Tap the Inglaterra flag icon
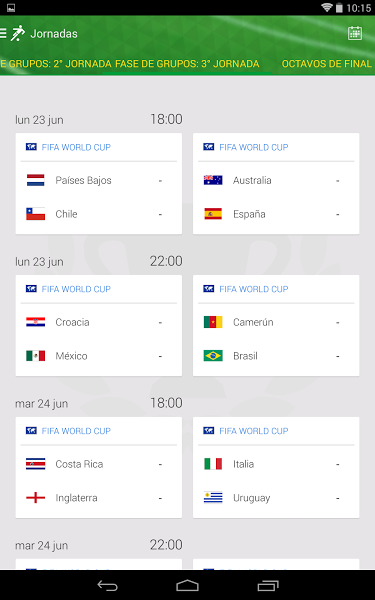Screen dimensions: 375x600 [x=36, y=498]
